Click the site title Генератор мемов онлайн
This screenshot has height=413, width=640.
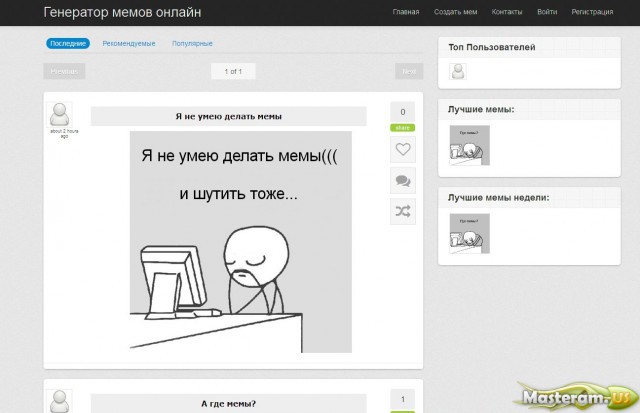[122, 12]
